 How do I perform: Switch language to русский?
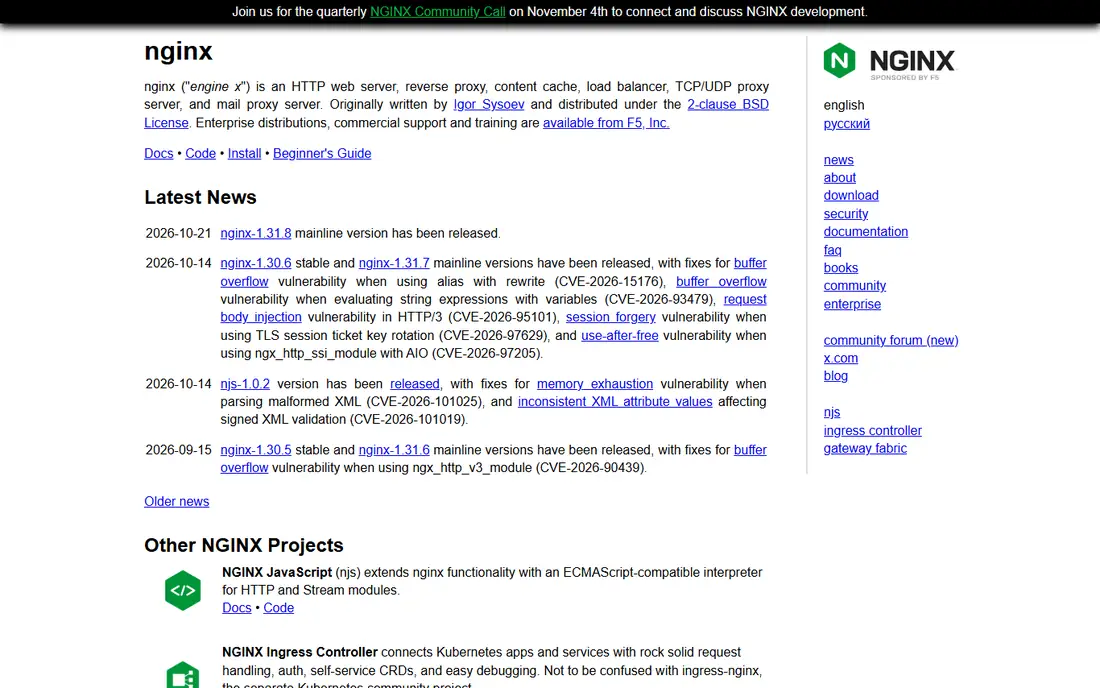pos(846,123)
